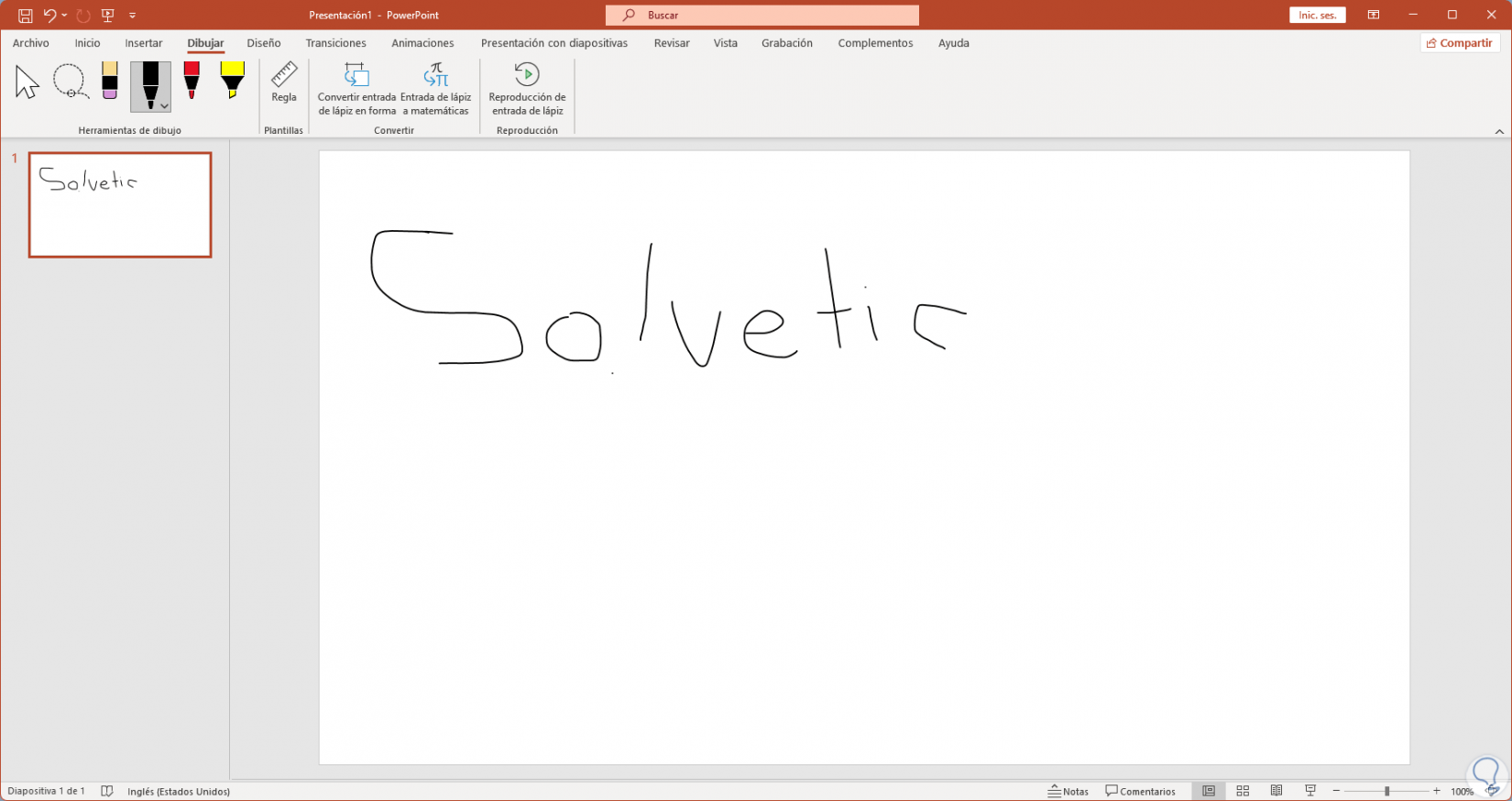The height and width of the screenshot is (801, 1512).
Task: Select the yellow highlighter tool
Action: click(233, 81)
